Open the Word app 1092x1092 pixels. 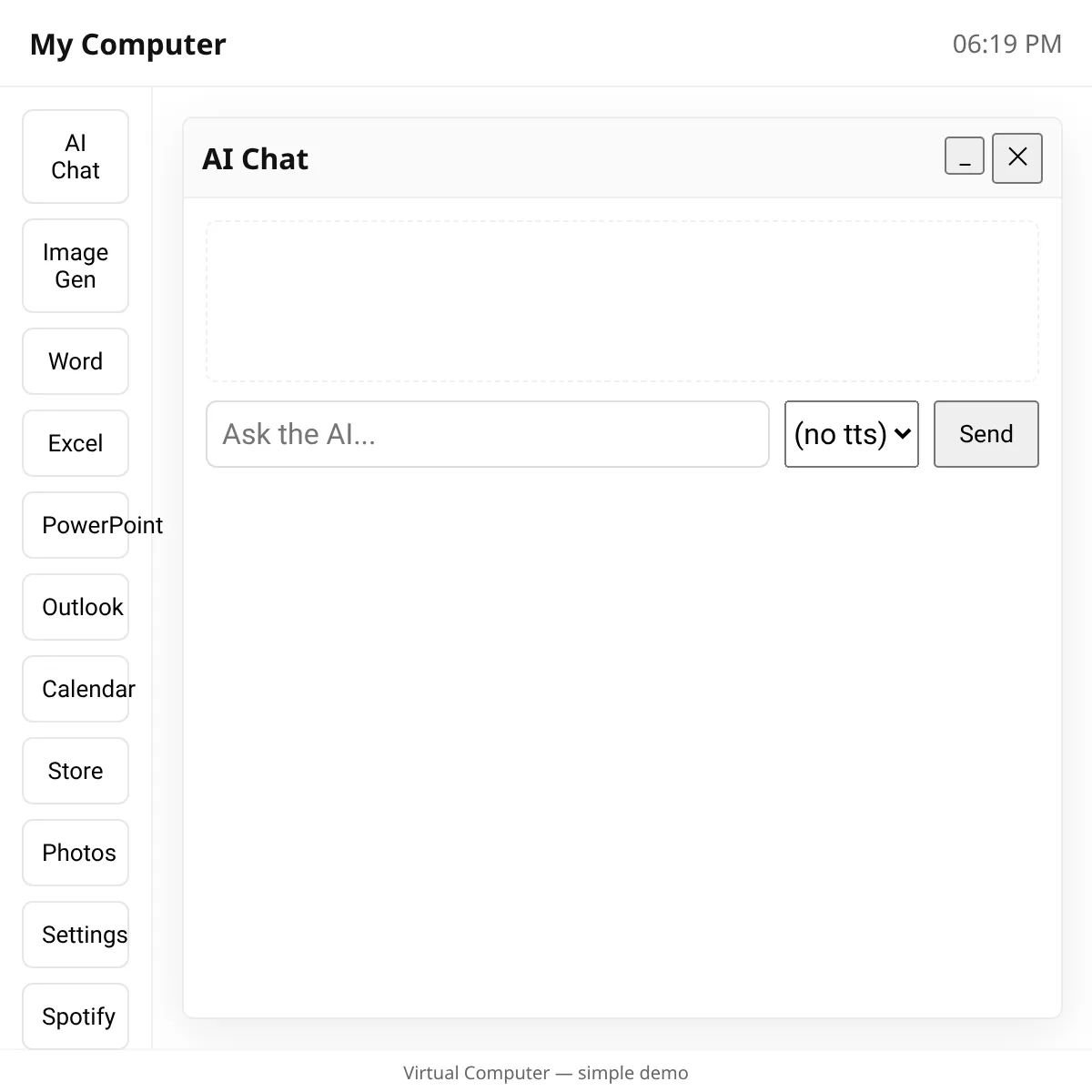coord(76,361)
